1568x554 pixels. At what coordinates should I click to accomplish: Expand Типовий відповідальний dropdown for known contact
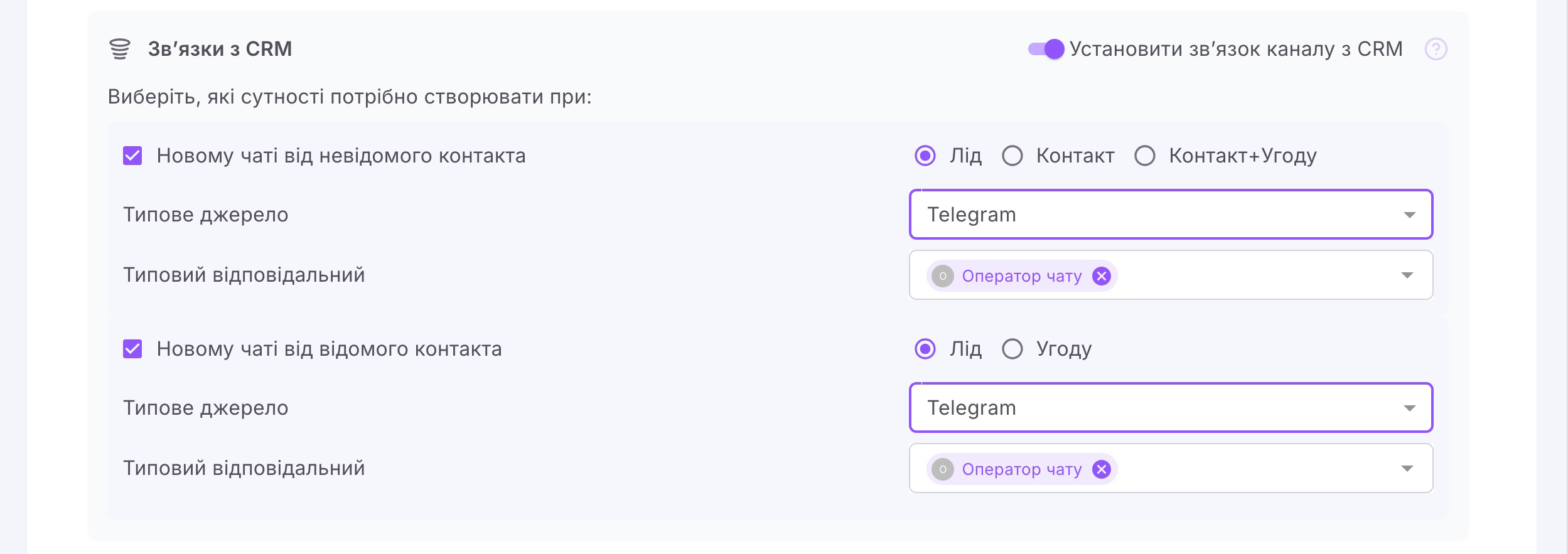(x=1407, y=469)
